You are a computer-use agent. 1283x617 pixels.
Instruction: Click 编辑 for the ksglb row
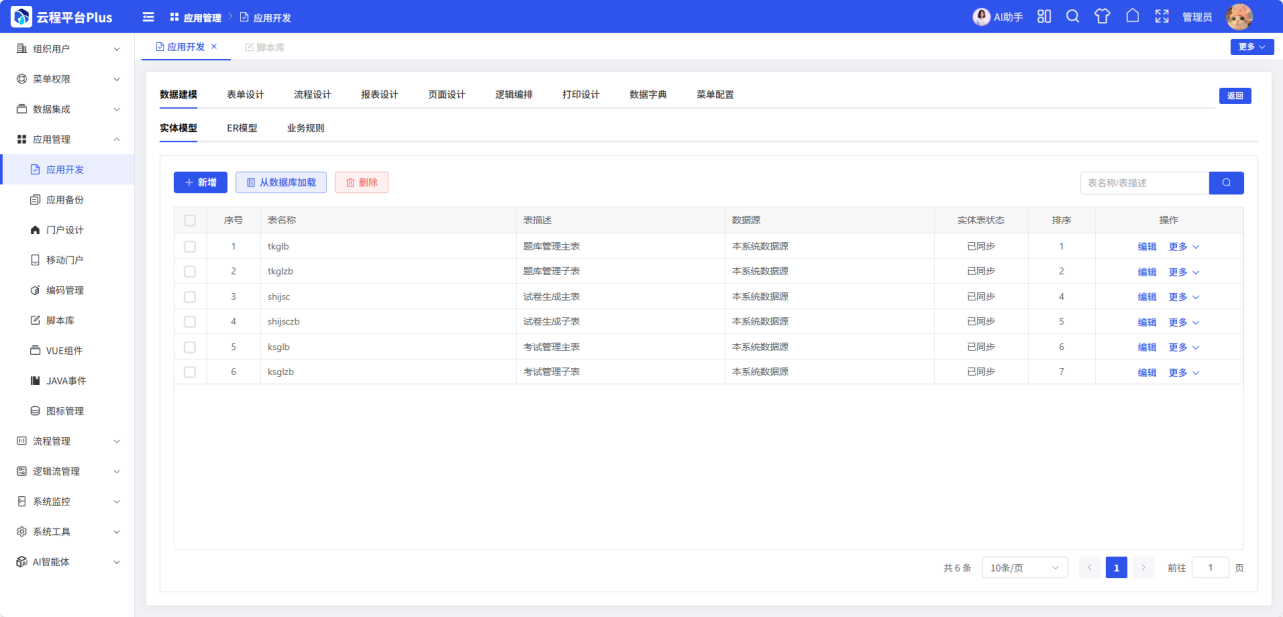pyautogui.click(x=1147, y=347)
